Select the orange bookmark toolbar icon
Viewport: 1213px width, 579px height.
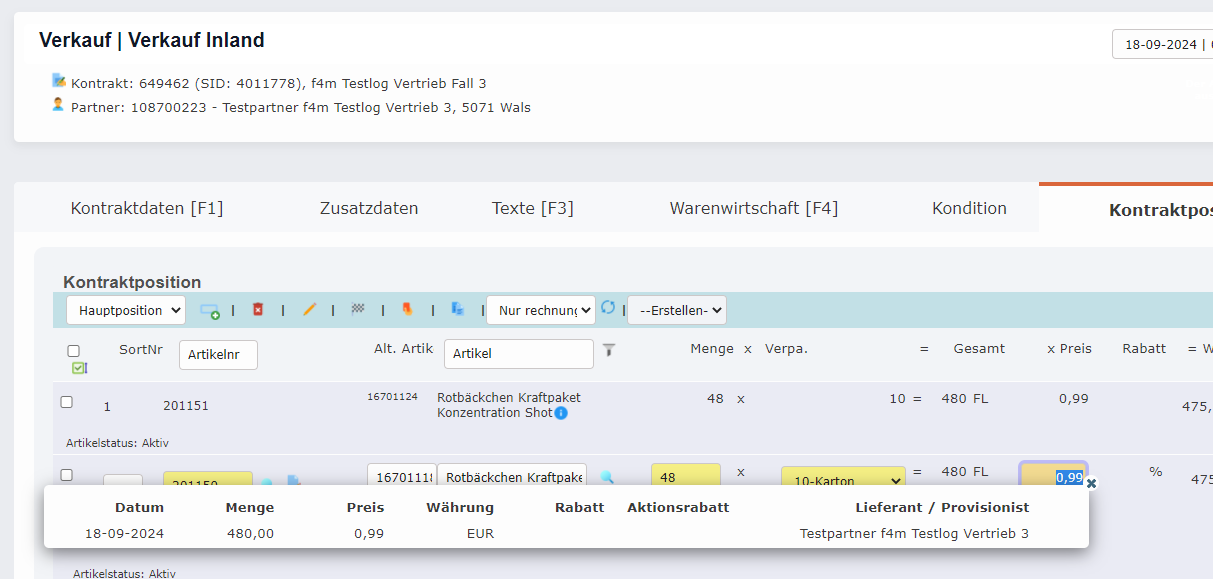click(407, 310)
